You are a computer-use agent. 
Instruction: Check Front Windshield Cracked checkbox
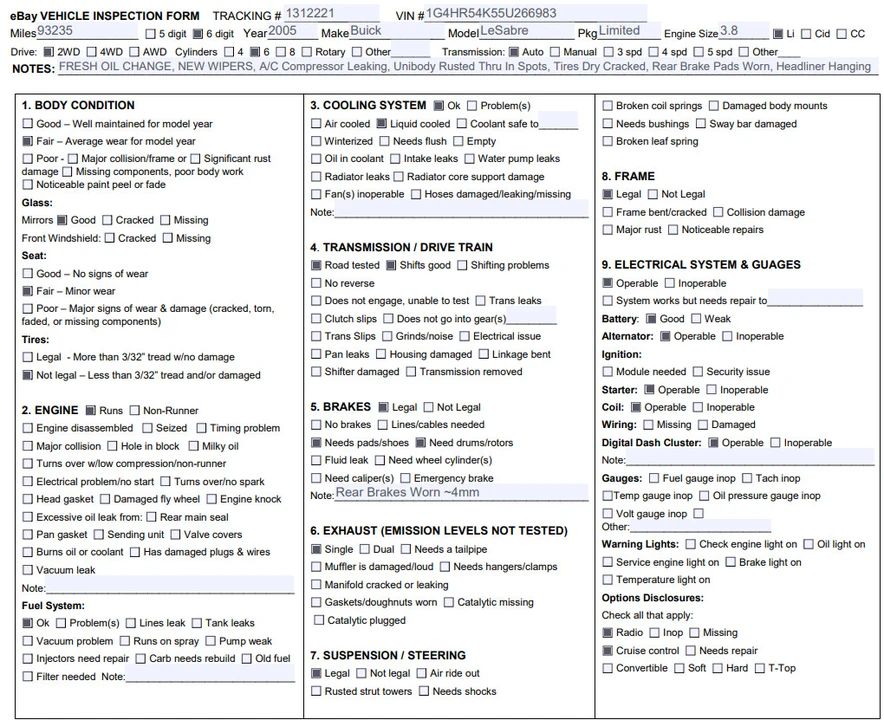[x=109, y=238]
